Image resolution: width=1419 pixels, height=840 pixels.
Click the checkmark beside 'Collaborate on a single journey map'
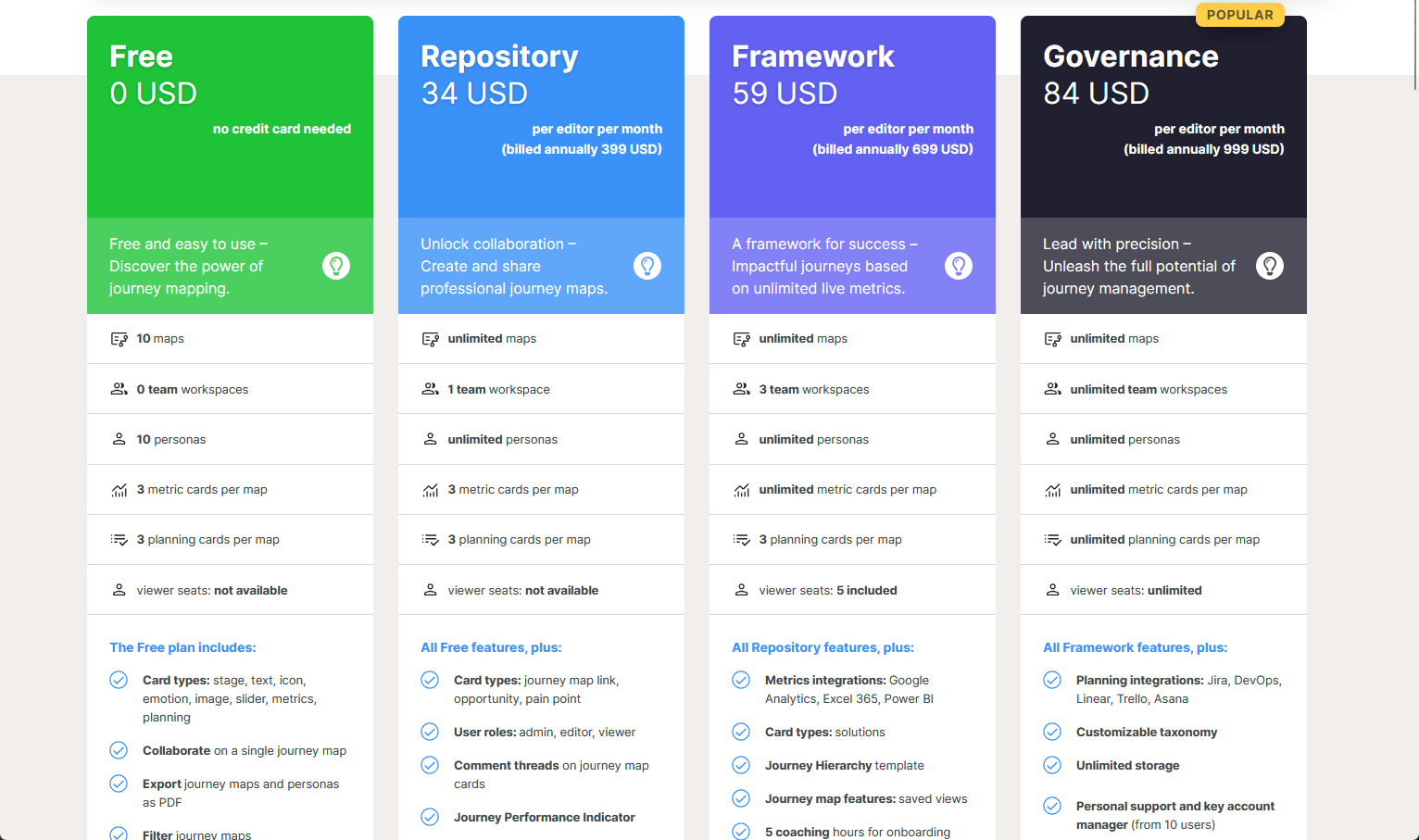(119, 750)
